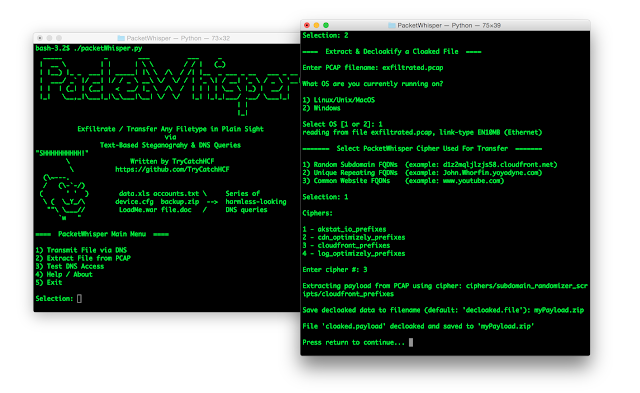Click the Selection prompt cursor in back terminal
Viewport: 640px width, 393px height.
(79, 299)
